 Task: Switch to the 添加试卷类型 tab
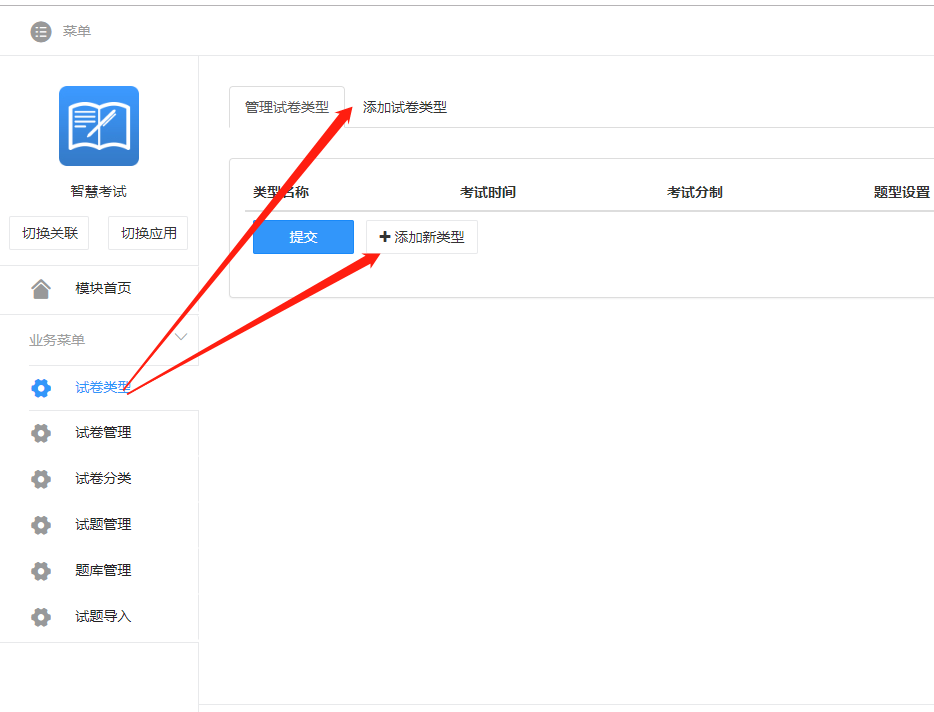coord(405,107)
